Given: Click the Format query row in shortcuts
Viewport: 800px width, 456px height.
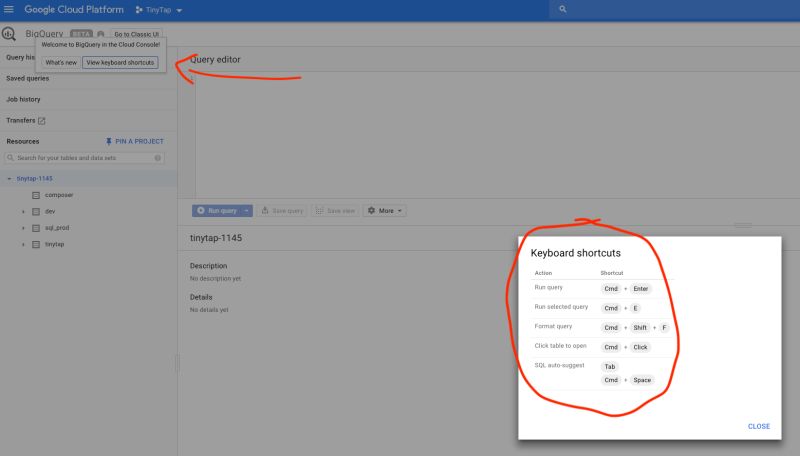Looking at the screenshot, I should tap(602, 327).
